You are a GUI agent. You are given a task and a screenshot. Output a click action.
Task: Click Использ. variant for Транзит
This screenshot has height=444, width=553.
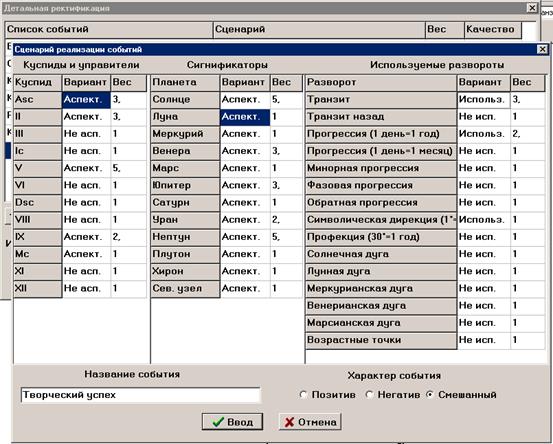[484, 100]
